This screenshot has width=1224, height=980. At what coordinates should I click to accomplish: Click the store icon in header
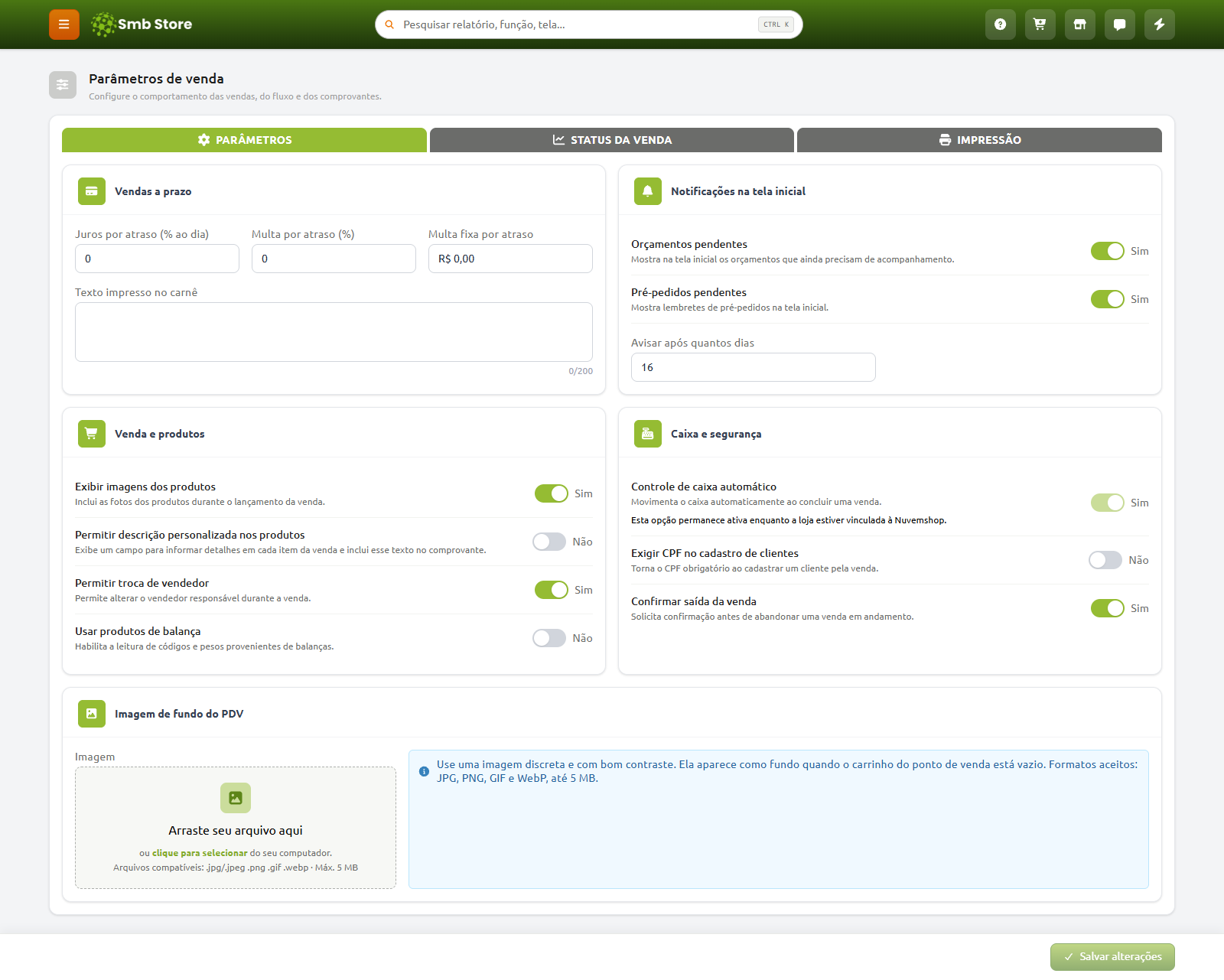(1080, 24)
